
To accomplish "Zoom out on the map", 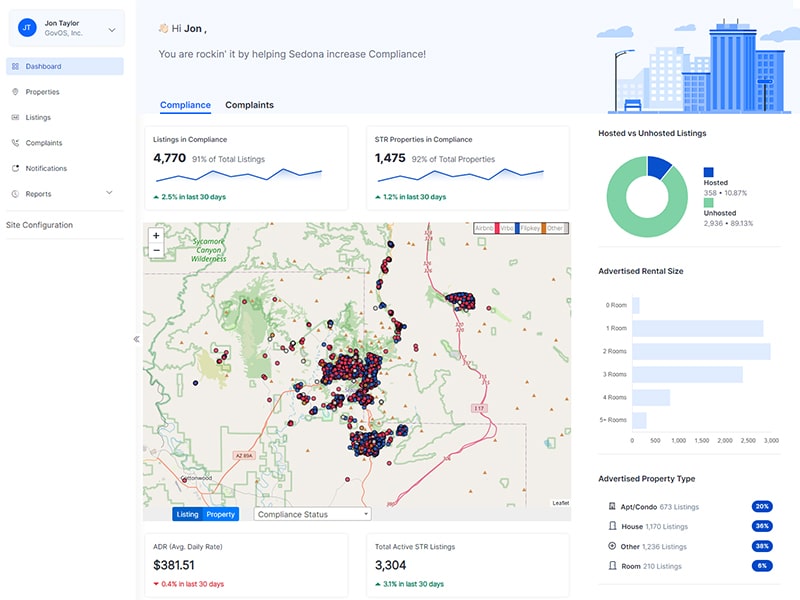I will coord(156,251).
